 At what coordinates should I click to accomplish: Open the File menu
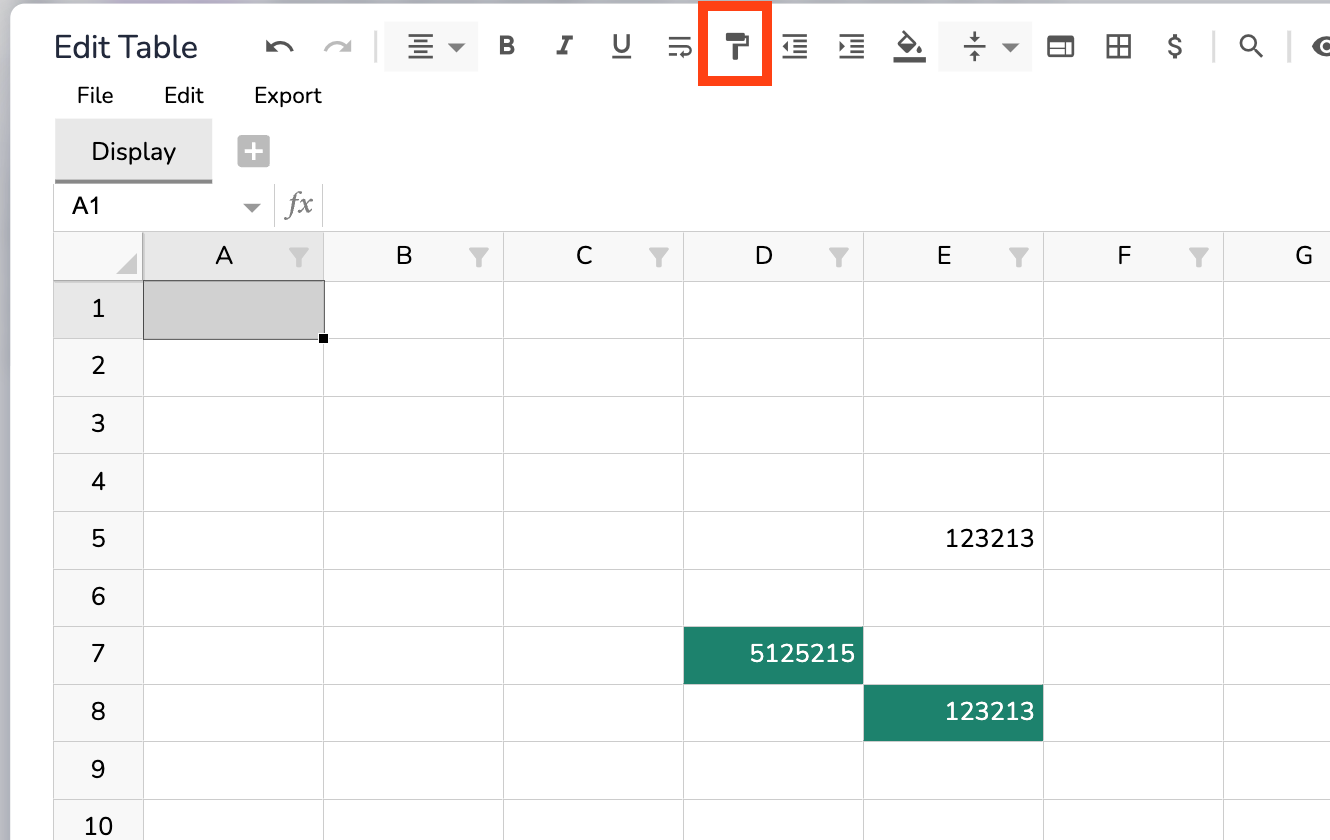click(95, 96)
